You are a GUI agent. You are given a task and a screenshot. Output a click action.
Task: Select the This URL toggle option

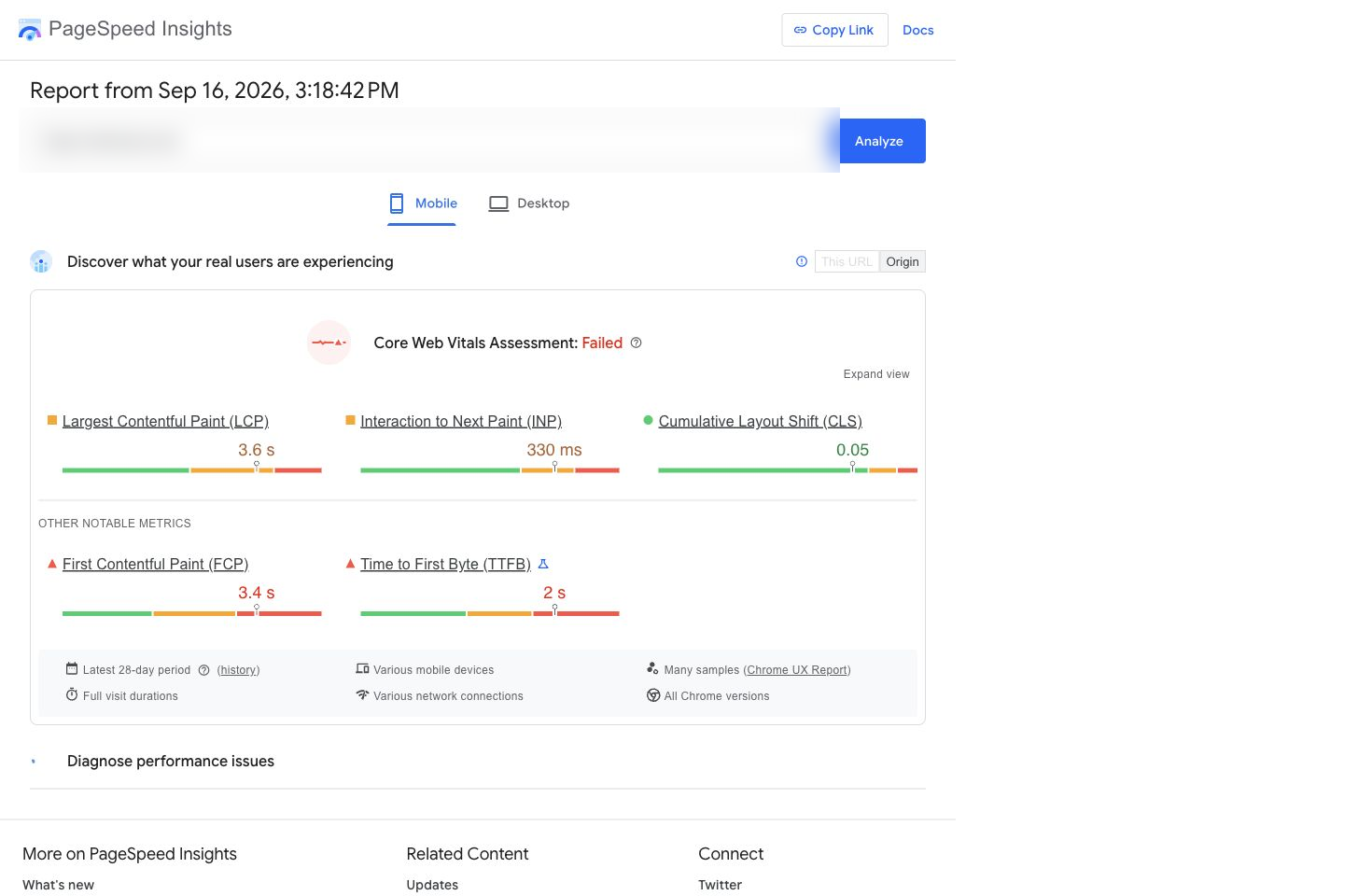(847, 262)
